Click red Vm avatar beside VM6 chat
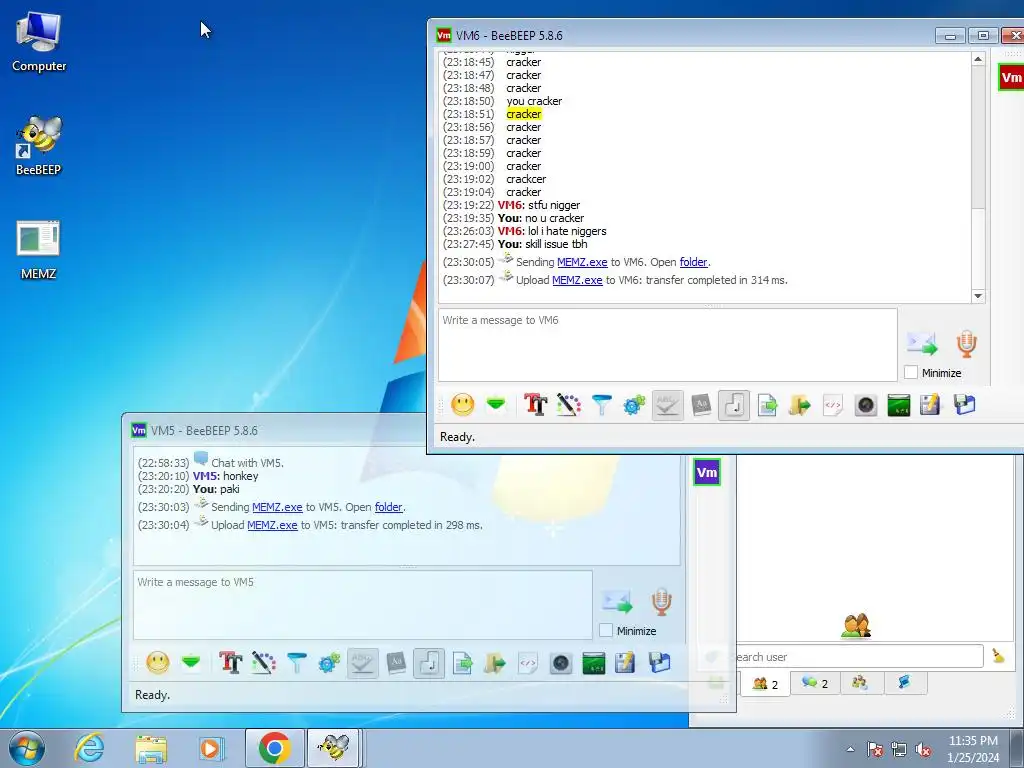The height and width of the screenshot is (768, 1024). coord(1011,78)
